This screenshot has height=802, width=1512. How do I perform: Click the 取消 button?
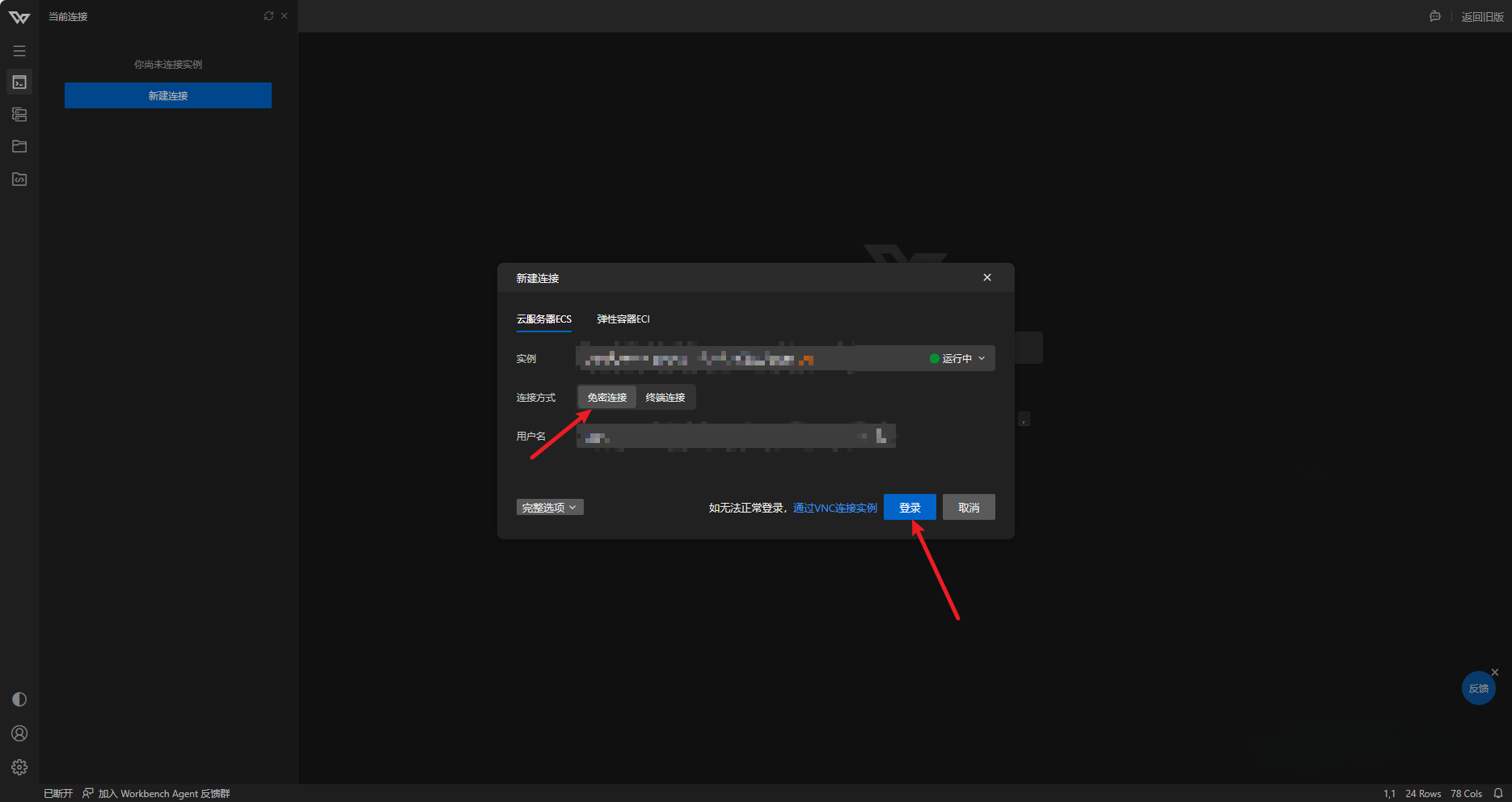click(x=969, y=508)
